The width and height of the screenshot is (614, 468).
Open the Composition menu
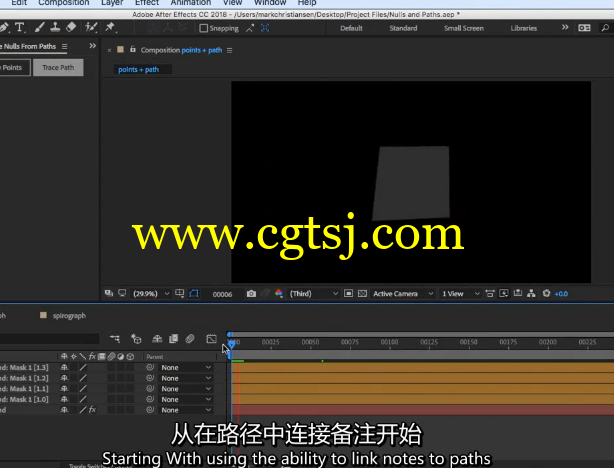point(64,3)
